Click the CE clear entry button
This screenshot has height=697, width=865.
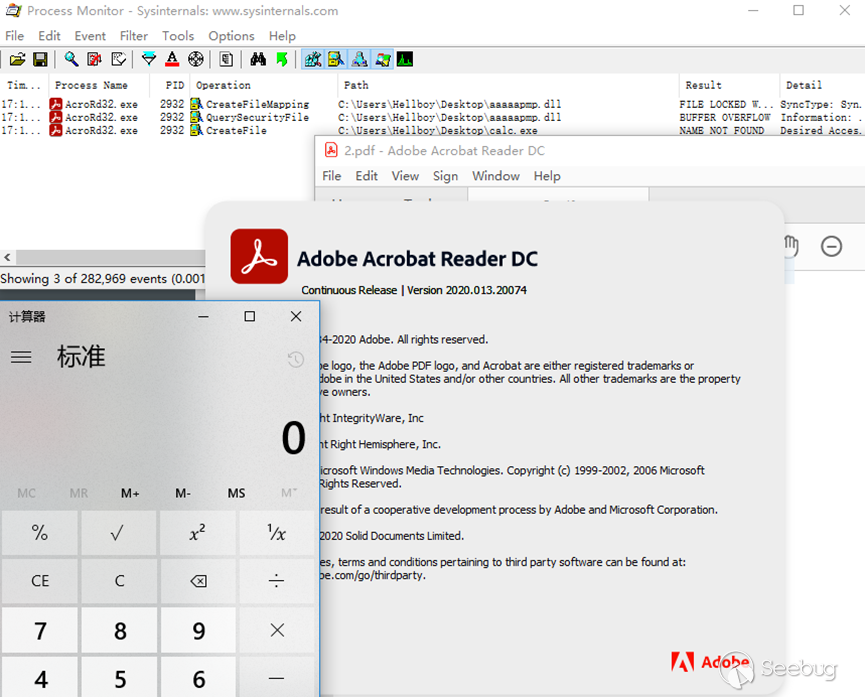tap(40, 581)
